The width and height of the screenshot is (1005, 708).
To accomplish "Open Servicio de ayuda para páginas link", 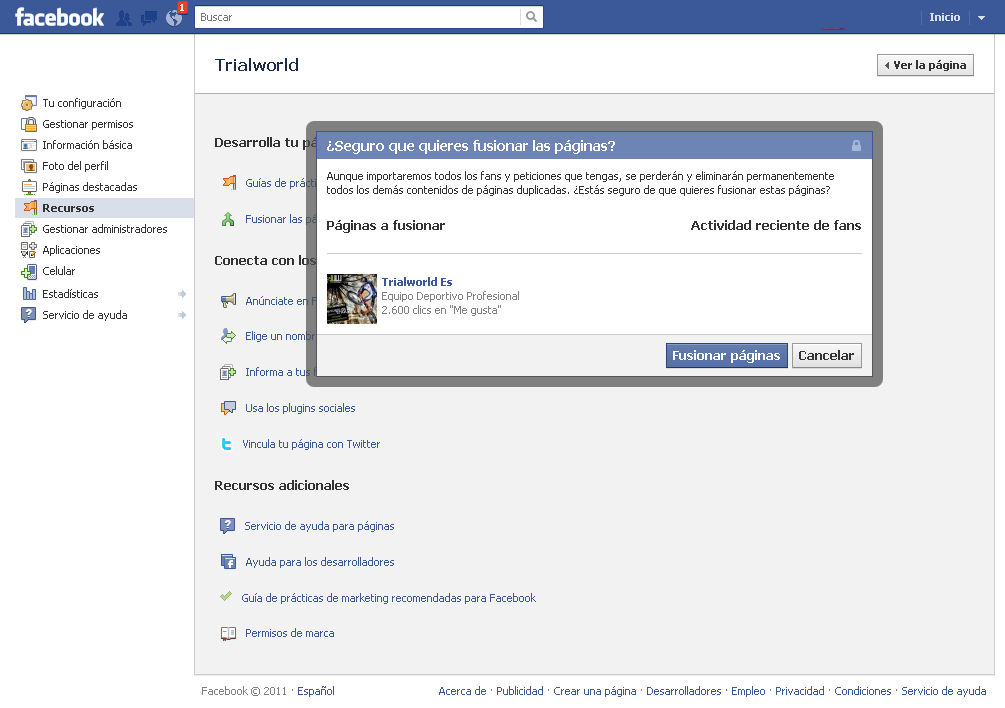I will [319, 526].
